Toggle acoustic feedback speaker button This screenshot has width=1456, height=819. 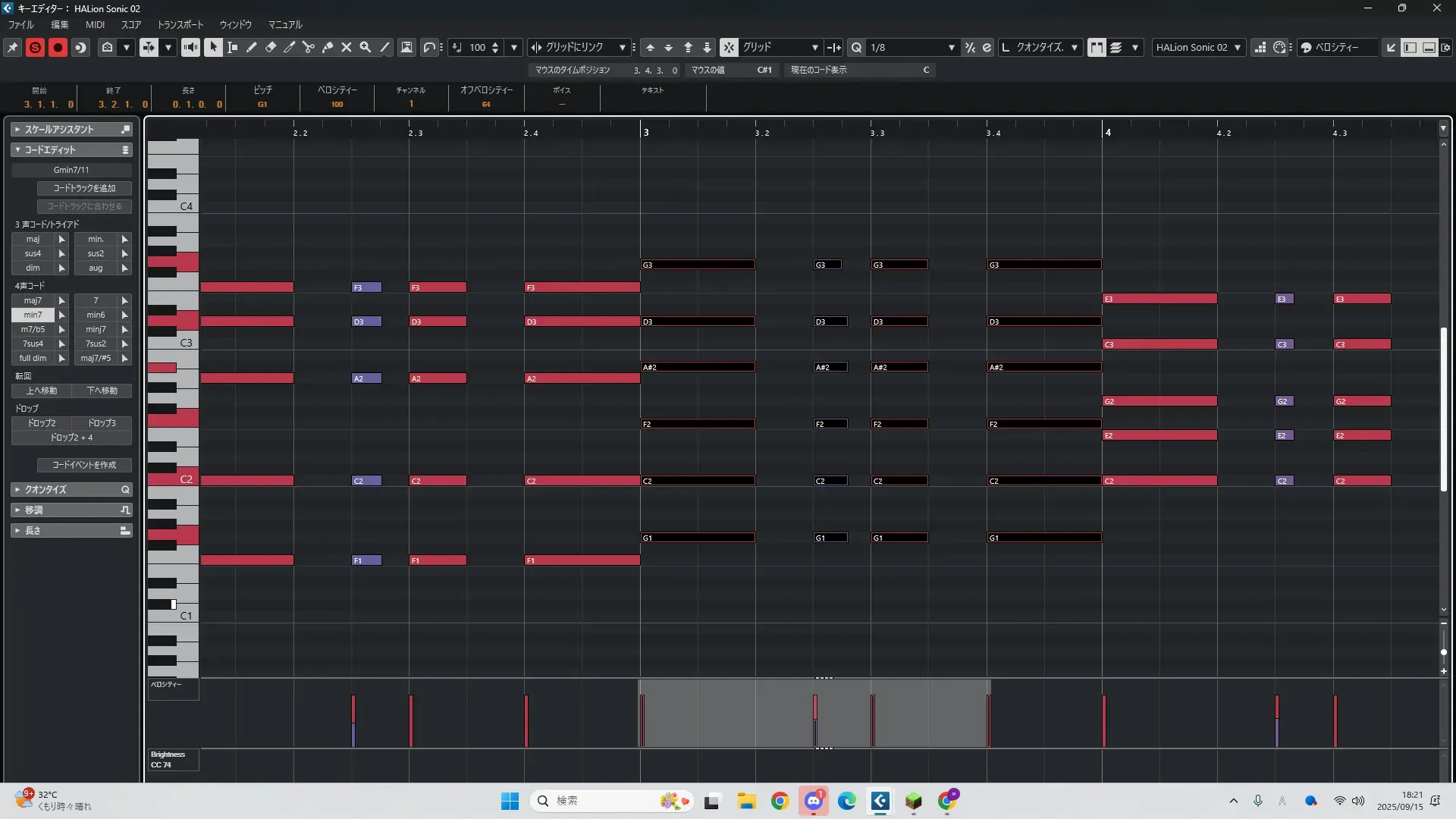click(x=190, y=47)
